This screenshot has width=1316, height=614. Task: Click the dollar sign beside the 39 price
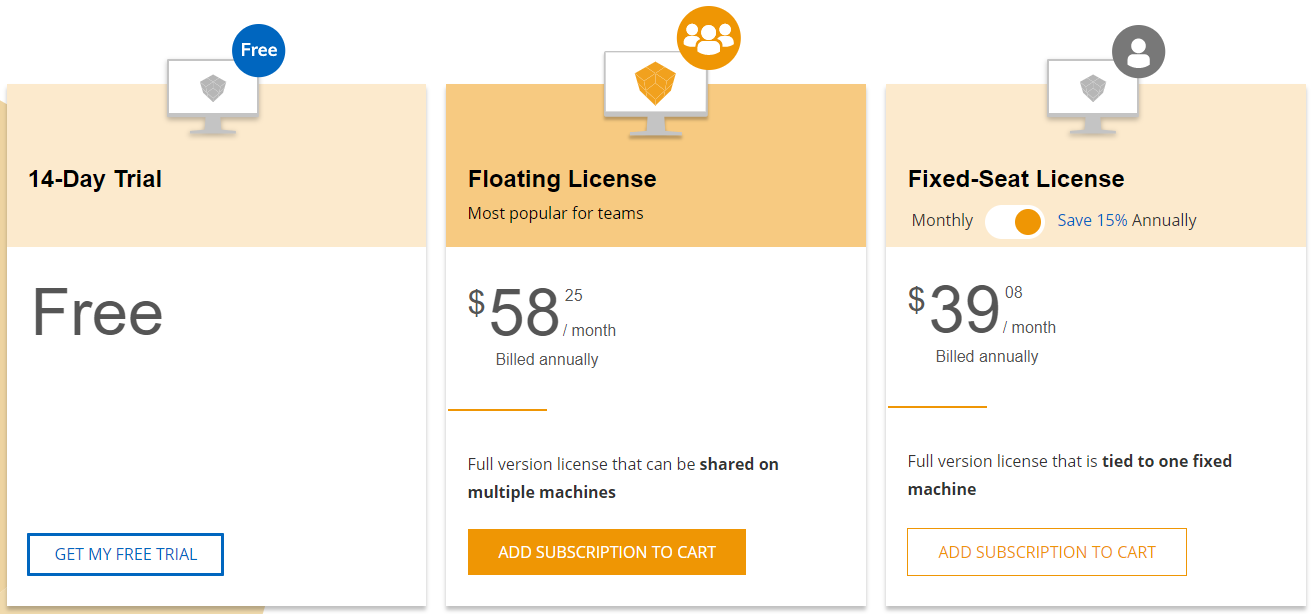point(915,297)
